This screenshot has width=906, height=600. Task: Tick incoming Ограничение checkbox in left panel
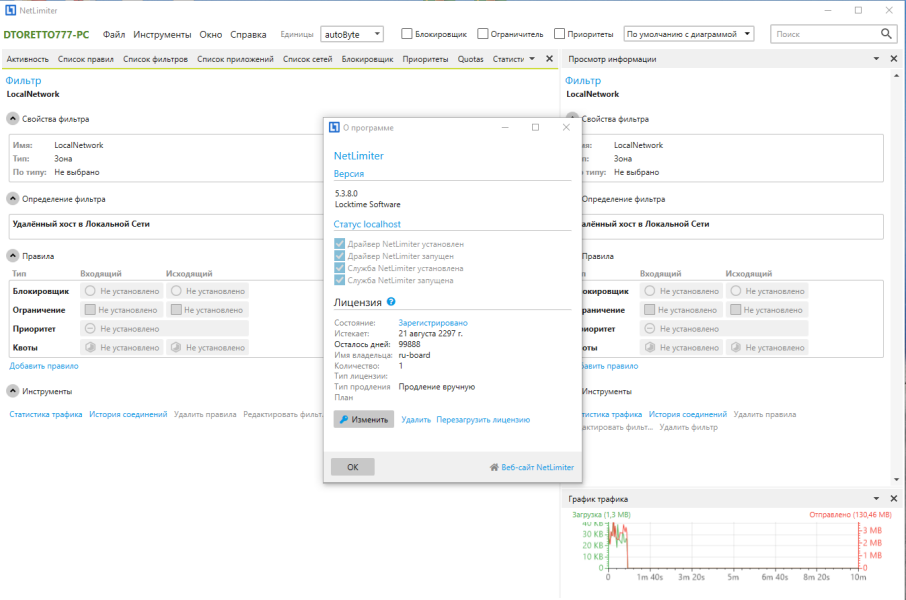[x=90, y=310]
